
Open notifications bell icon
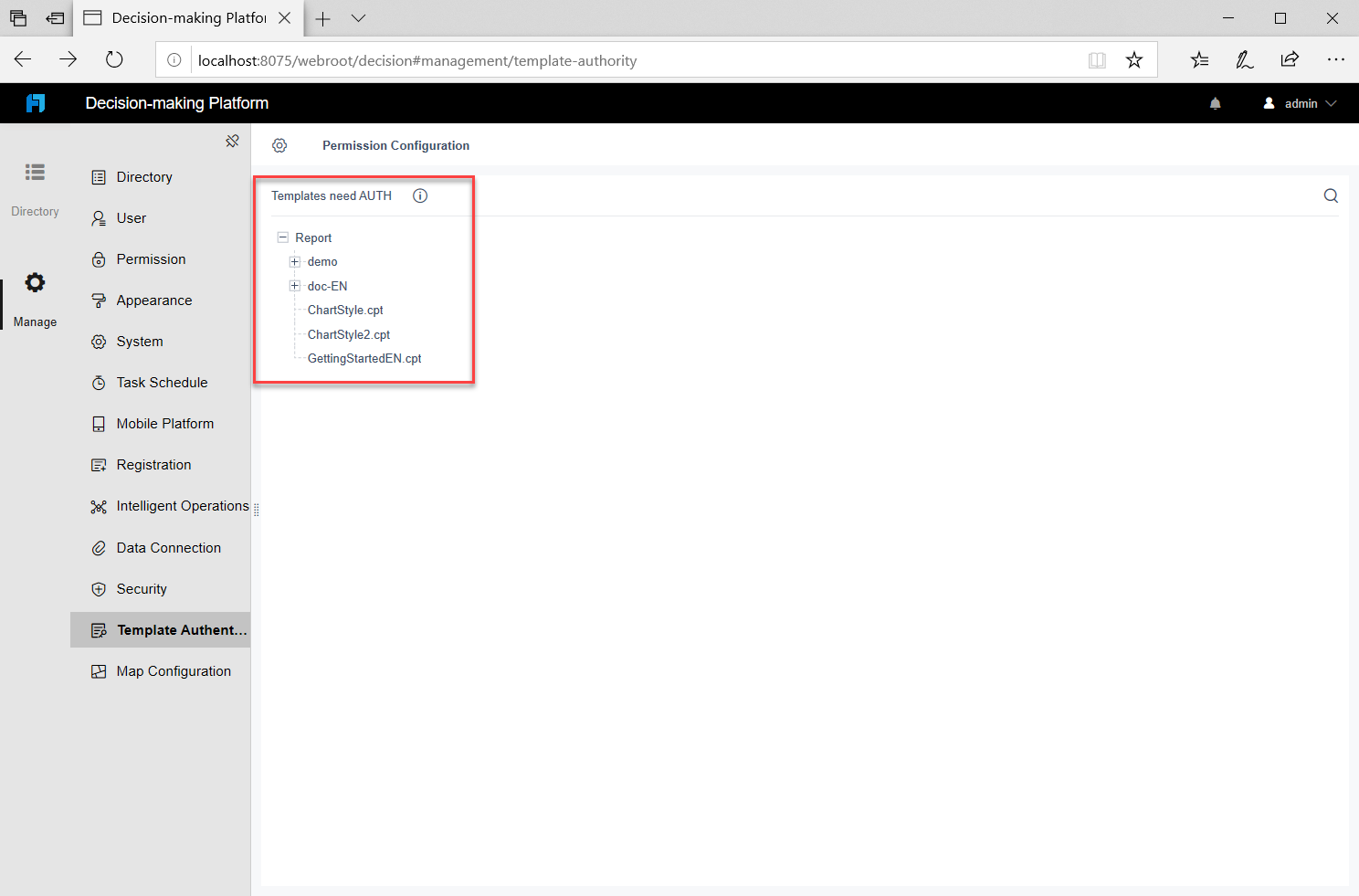point(1215,103)
